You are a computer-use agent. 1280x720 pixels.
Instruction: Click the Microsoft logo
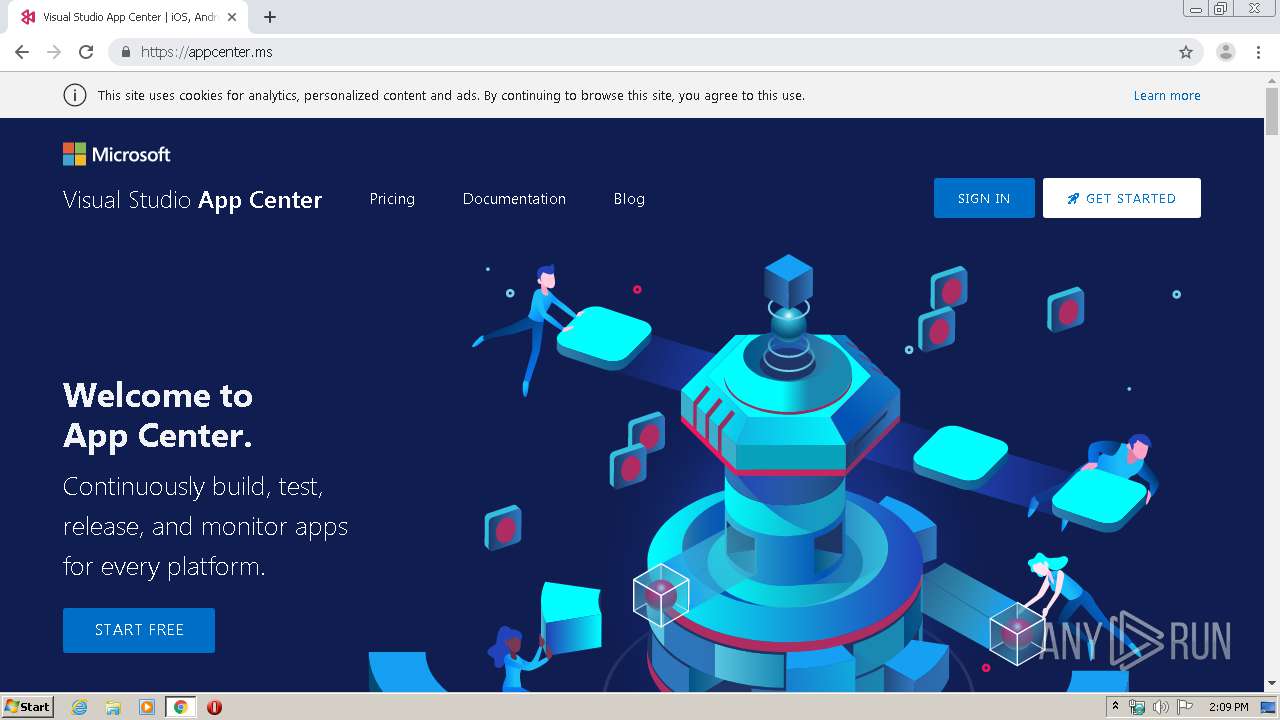point(117,154)
